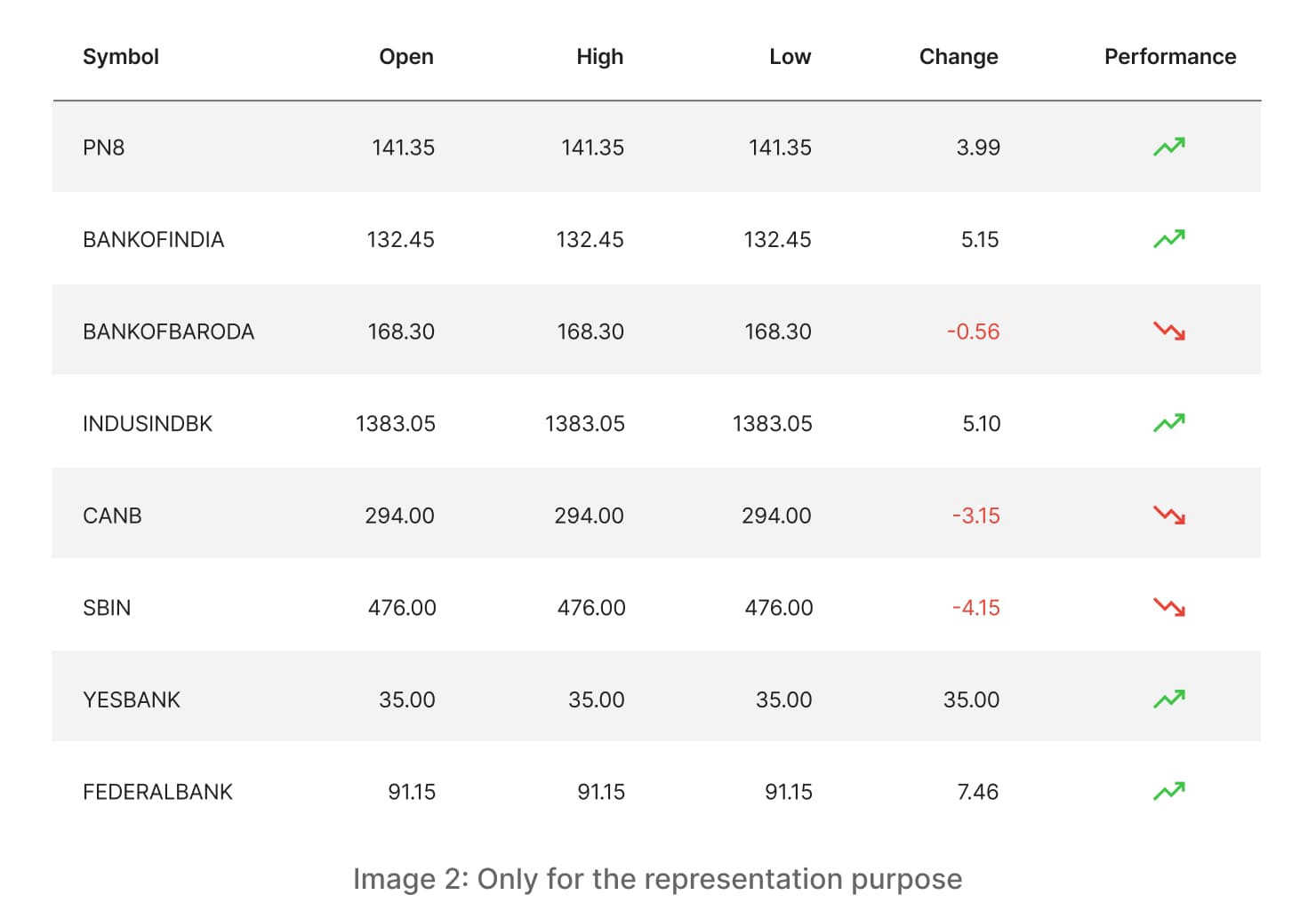Click the FEDERALBANK symbol name
1316x919 pixels.
point(157,792)
